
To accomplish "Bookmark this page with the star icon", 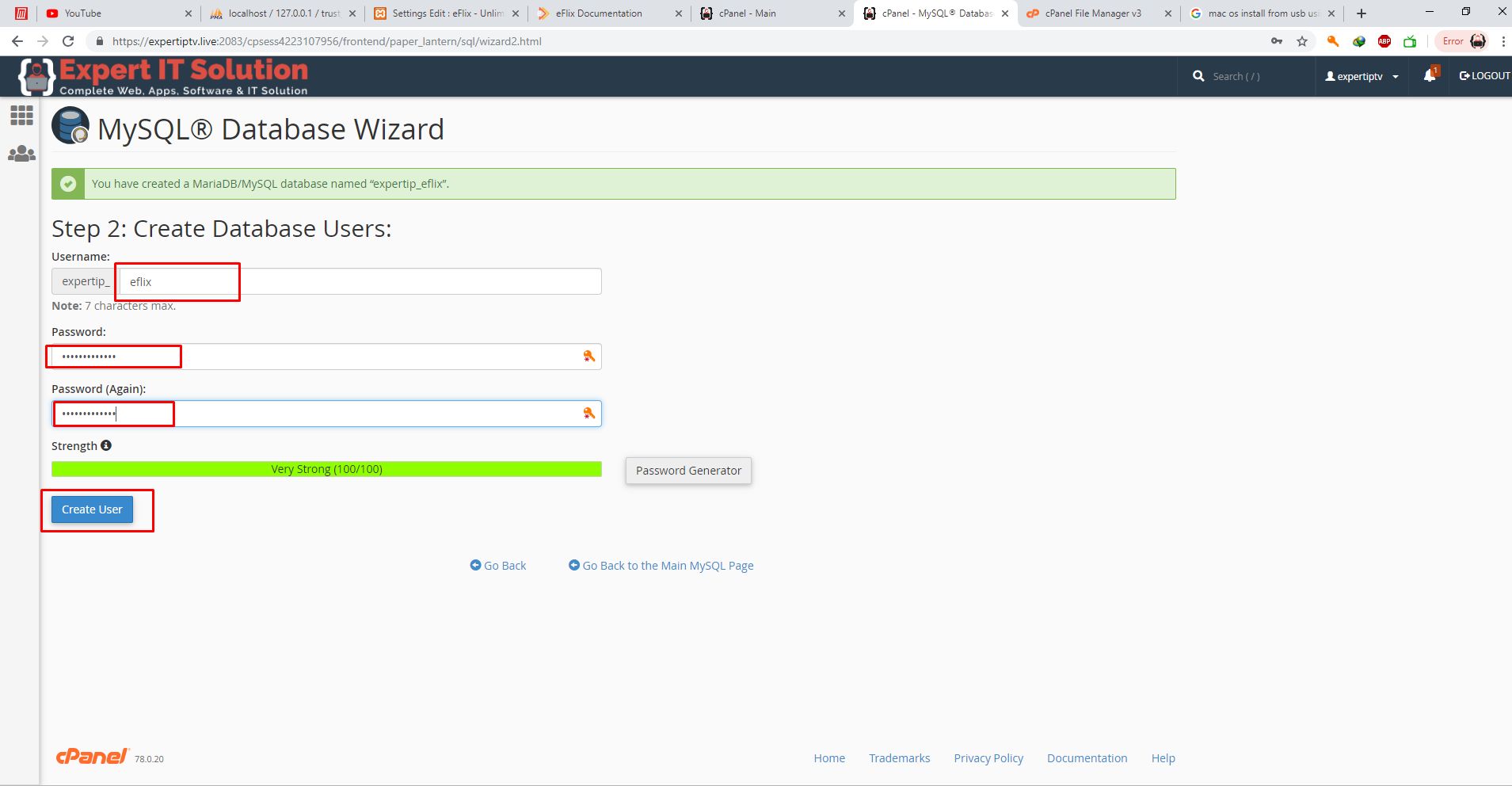I will pyautogui.click(x=1302, y=41).
